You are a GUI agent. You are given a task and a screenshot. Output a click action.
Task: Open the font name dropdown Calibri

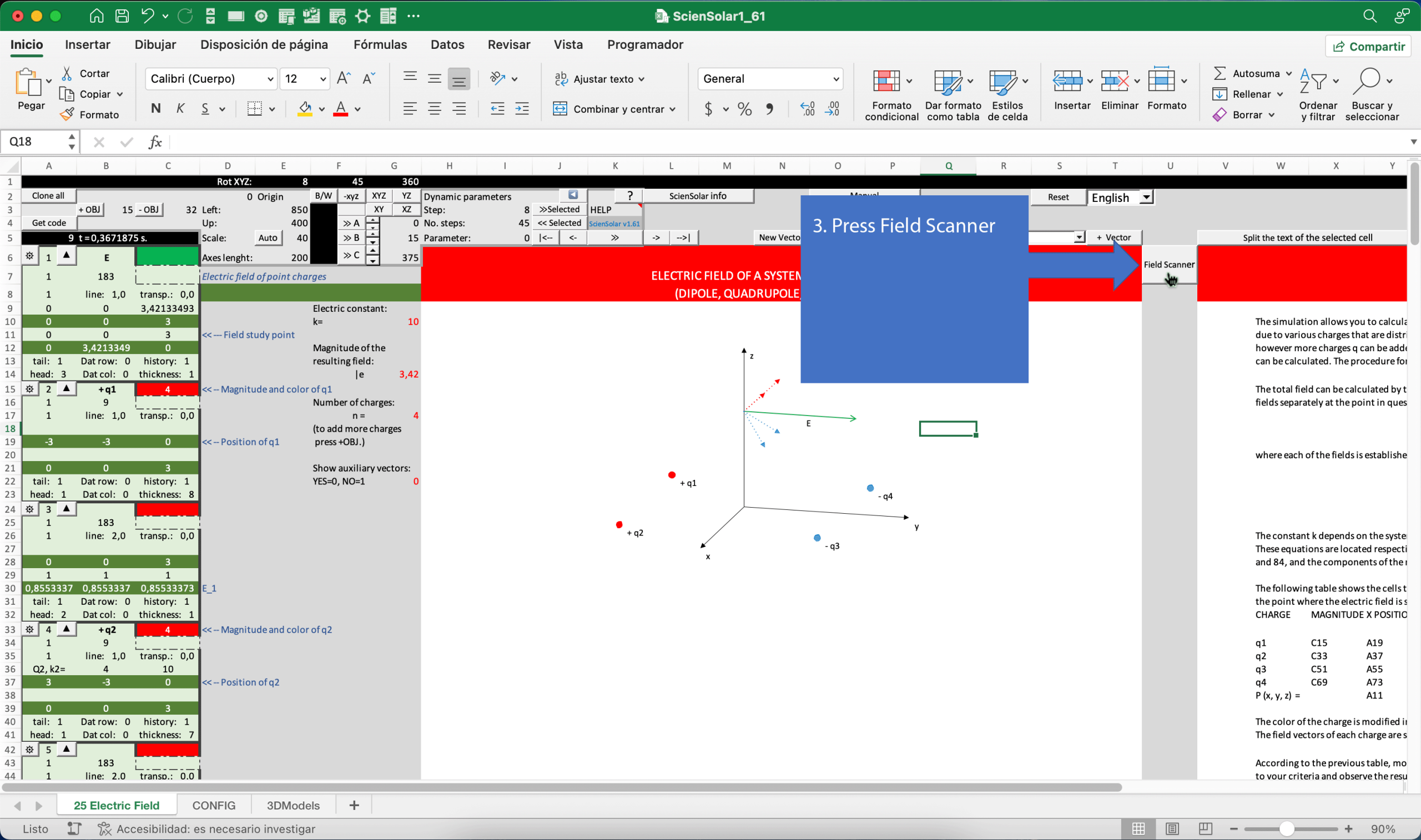[270, 79]
